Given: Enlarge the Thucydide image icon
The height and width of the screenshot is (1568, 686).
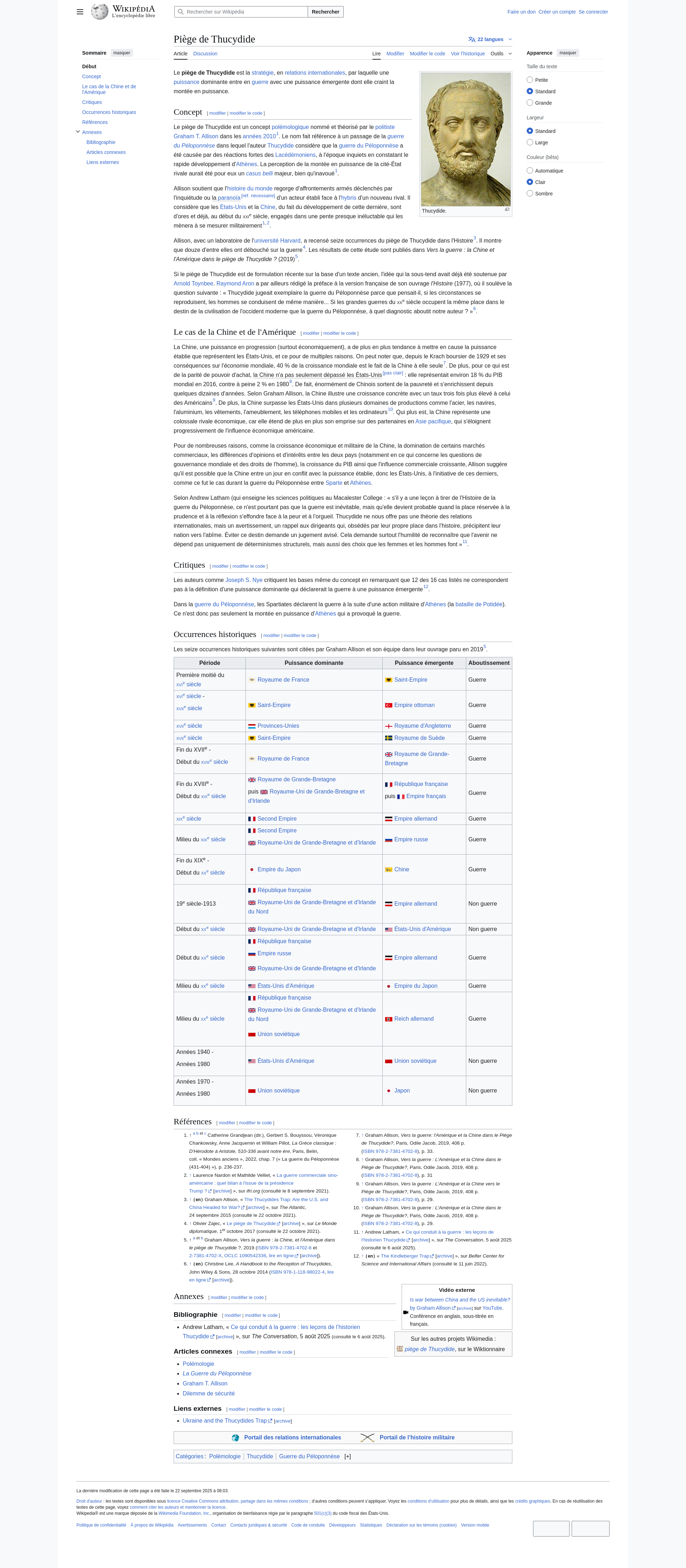Looking at the screenshot, I should tap(507, 209).
